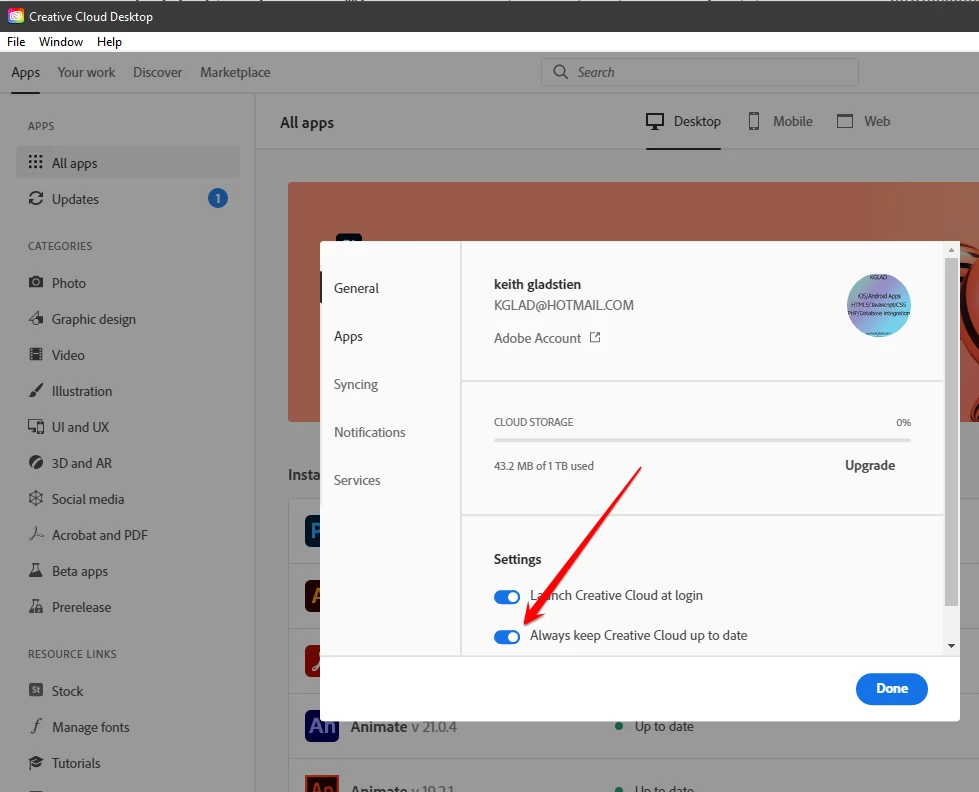Click the Acrobat and PDF category label
The height and width of the screenshot is (792, 979).
pos(100,535)
